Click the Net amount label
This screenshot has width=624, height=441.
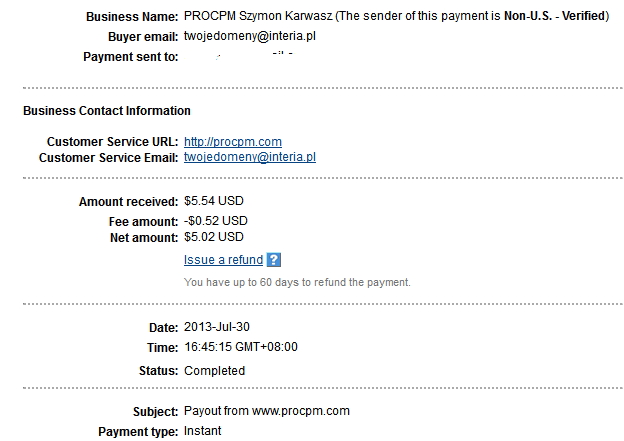pyautogui.click(x=144, y=238)
